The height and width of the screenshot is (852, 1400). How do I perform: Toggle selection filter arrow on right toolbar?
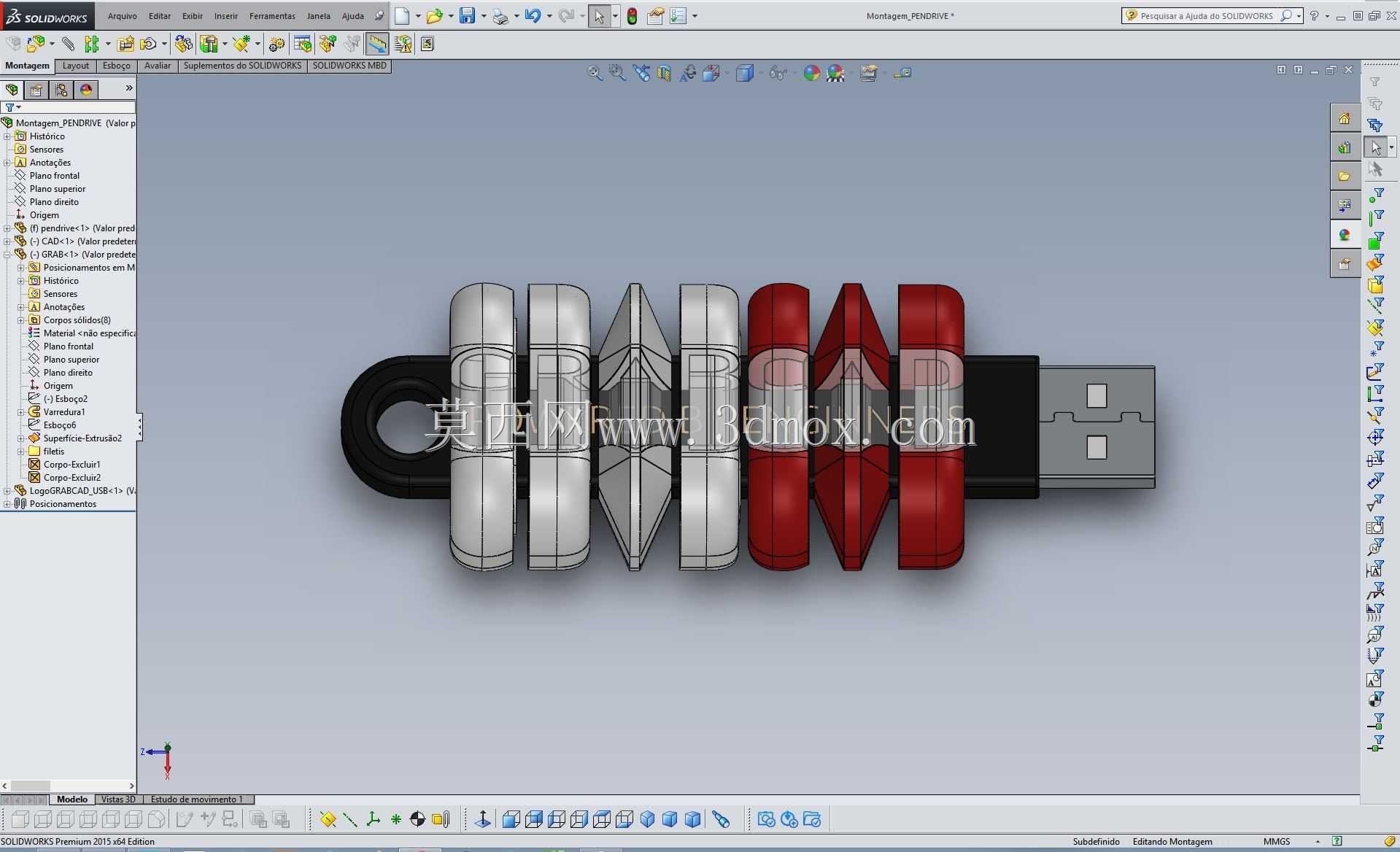(x=1376, y=147)
